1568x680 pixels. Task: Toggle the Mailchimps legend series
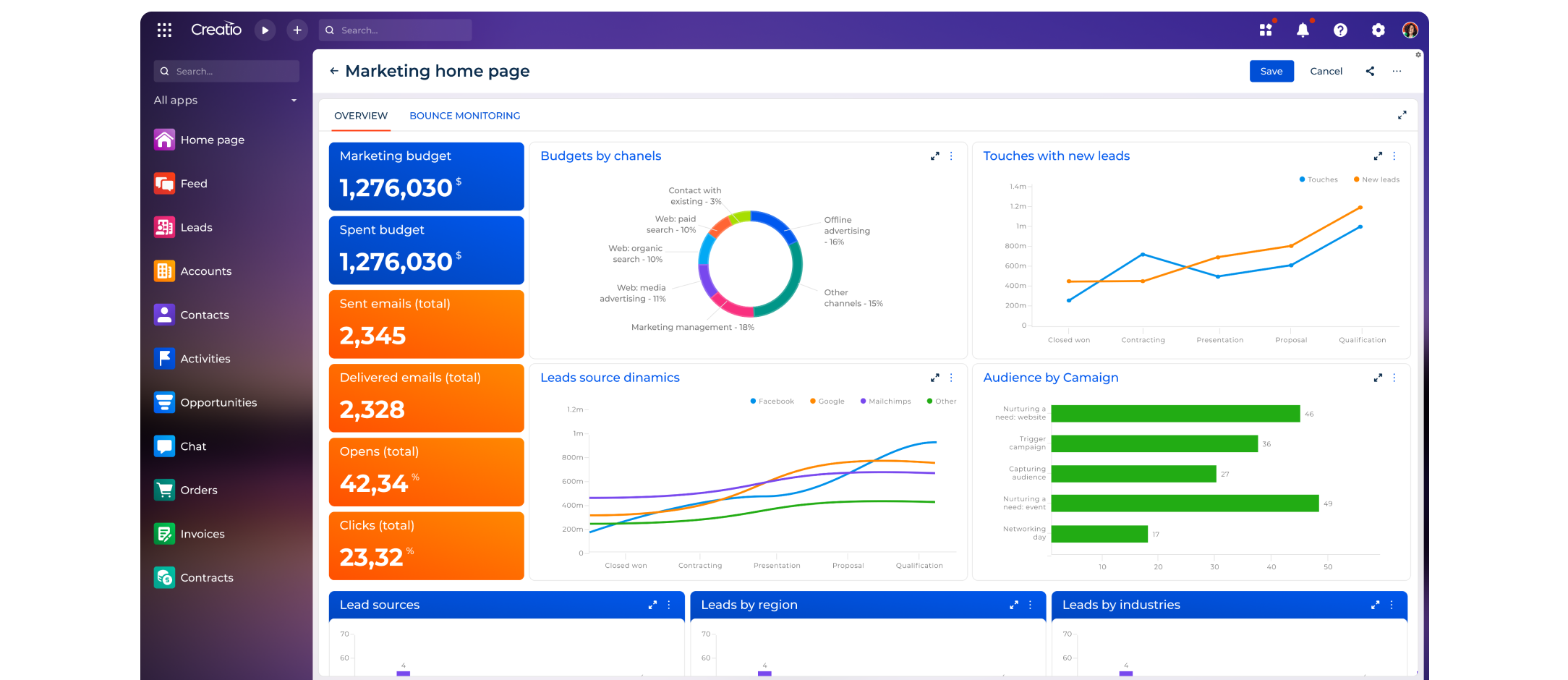click(x=885, y=401)
